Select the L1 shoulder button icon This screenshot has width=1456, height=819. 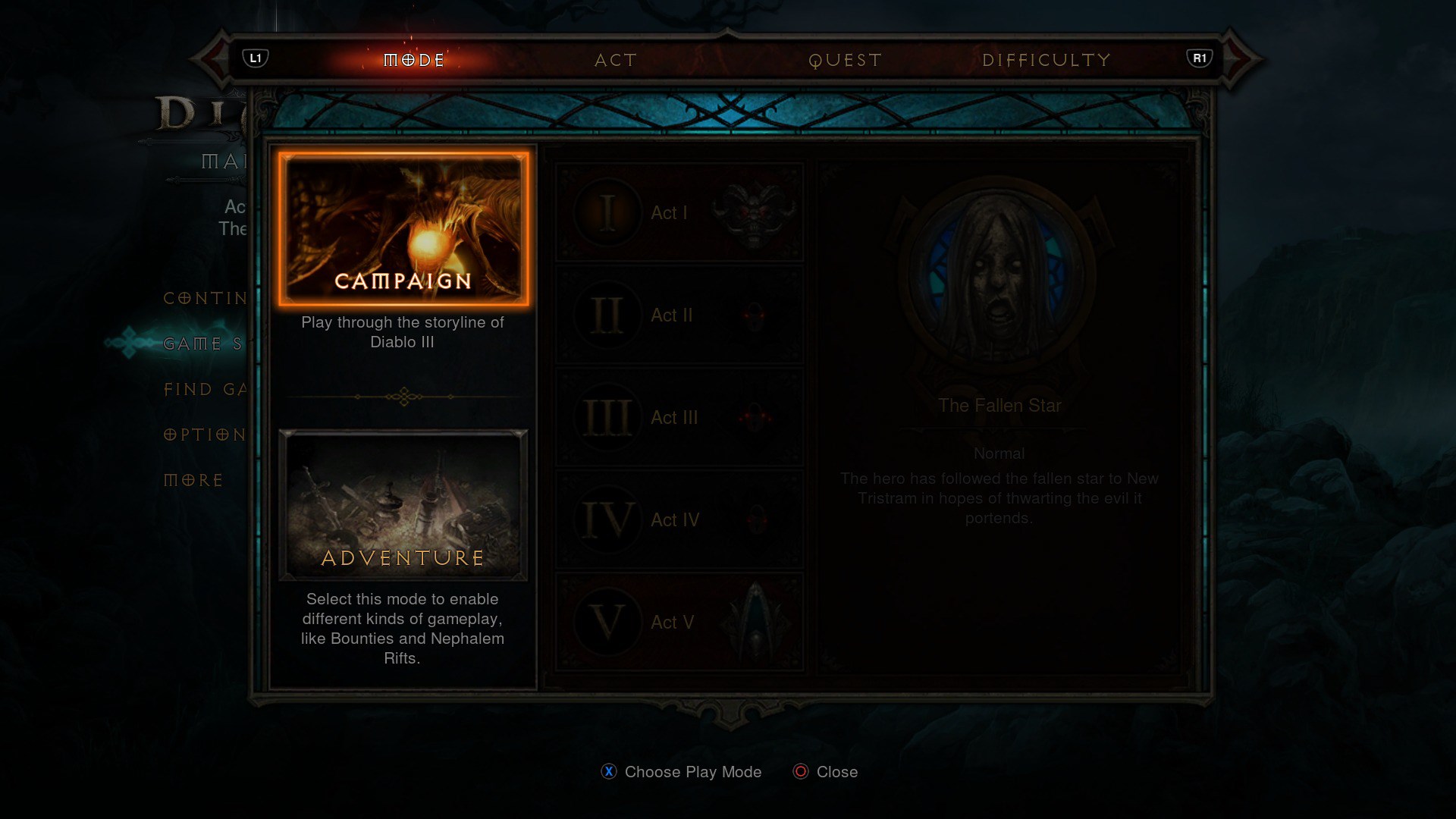coord(256,58)
